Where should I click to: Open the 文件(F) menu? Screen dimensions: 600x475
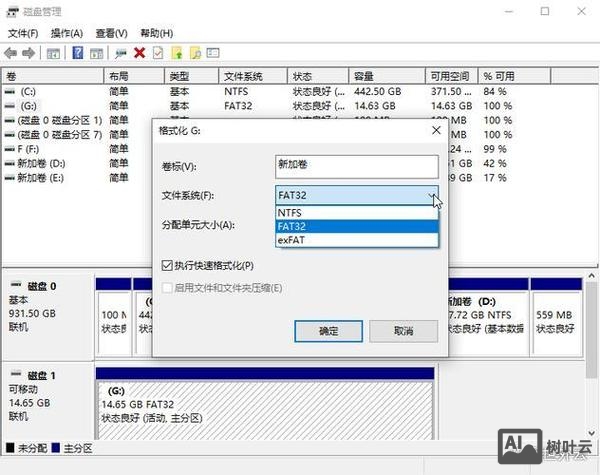(x=23, y=33)
